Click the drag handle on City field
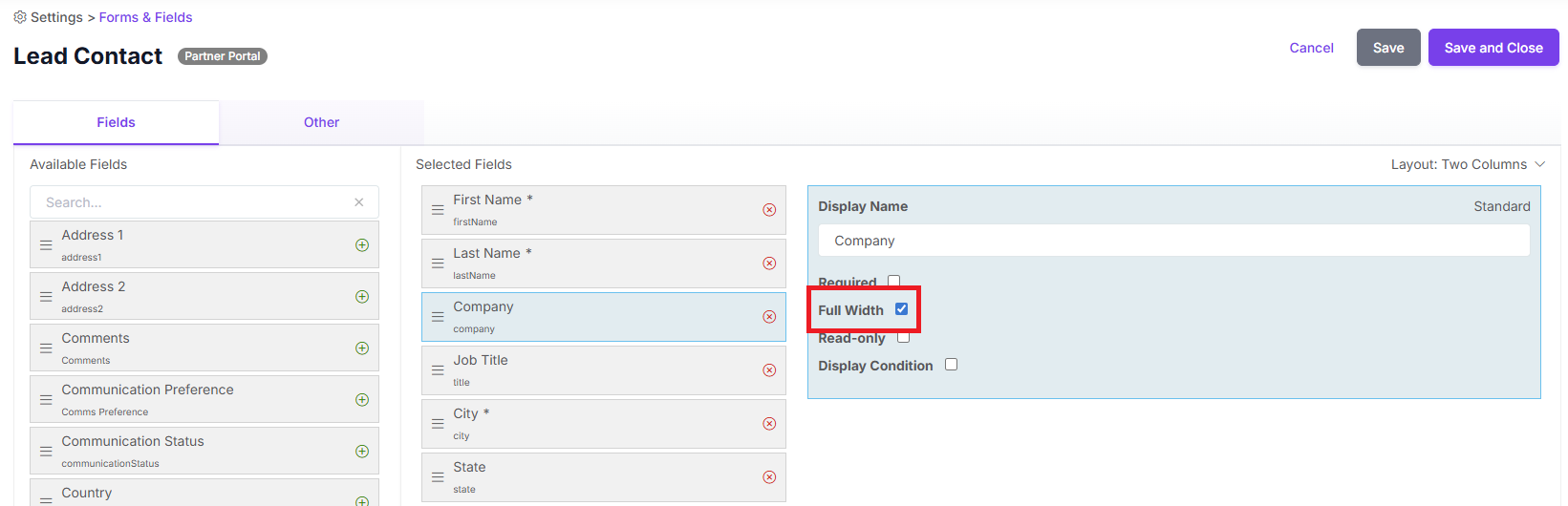The width and height of the screenshot is (1568, 506). point(438,424)
